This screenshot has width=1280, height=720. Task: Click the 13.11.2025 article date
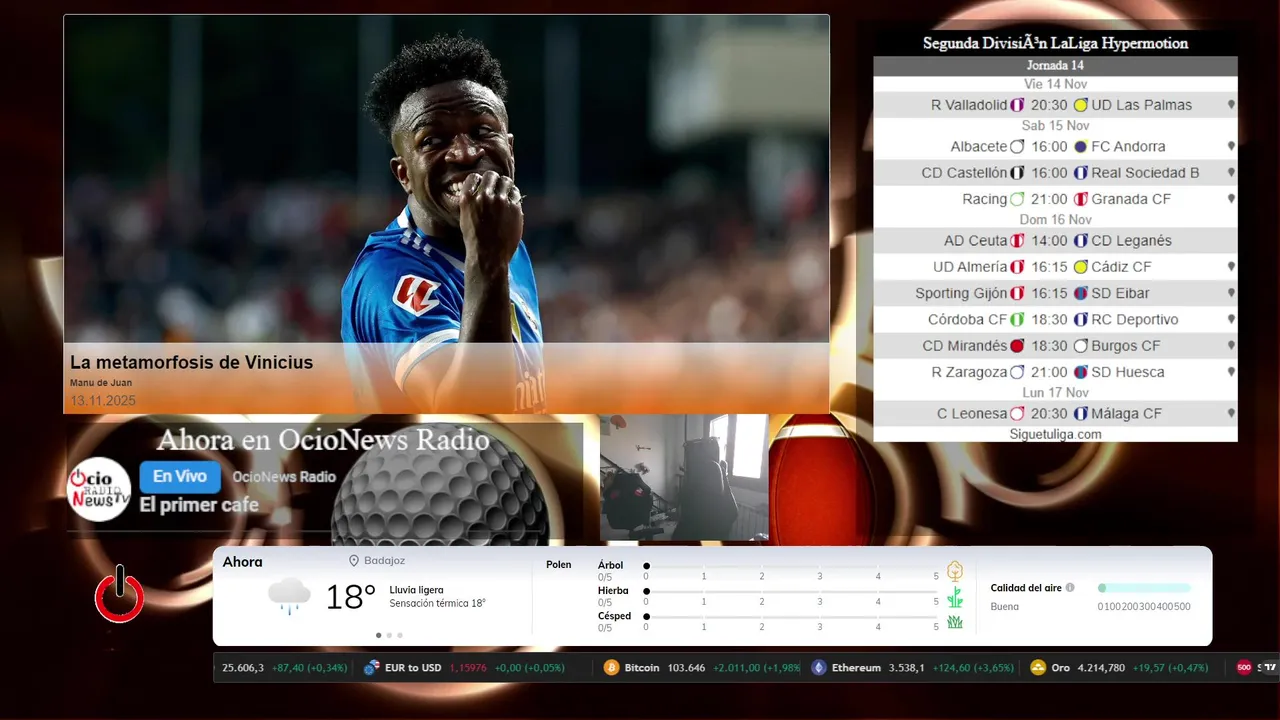[103, 400]
